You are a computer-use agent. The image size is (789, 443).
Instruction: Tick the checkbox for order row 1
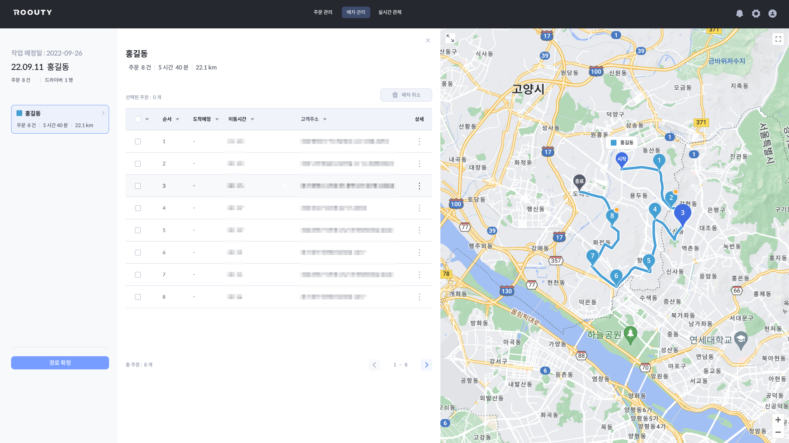pos(138,141)
